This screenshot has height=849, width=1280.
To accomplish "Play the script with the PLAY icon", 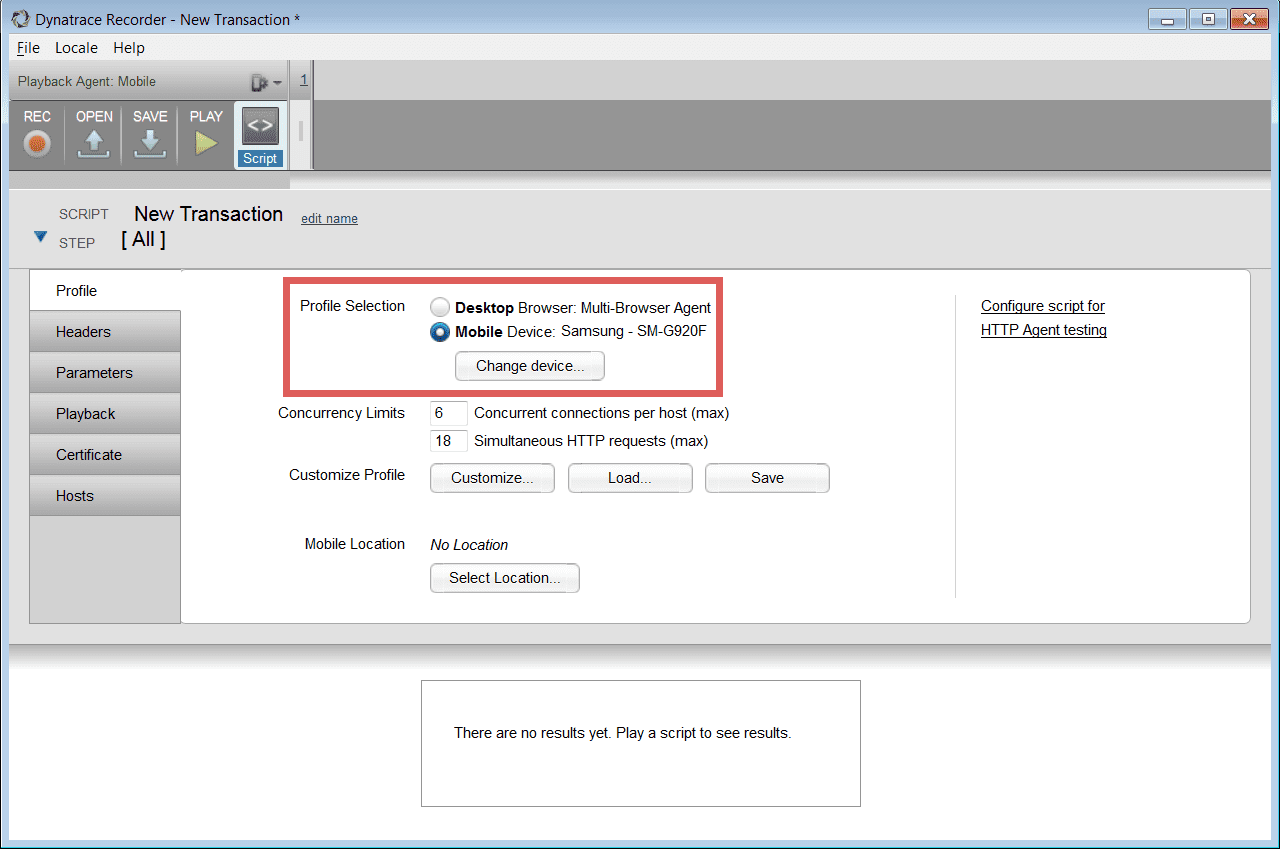I will tap(206, 134).
